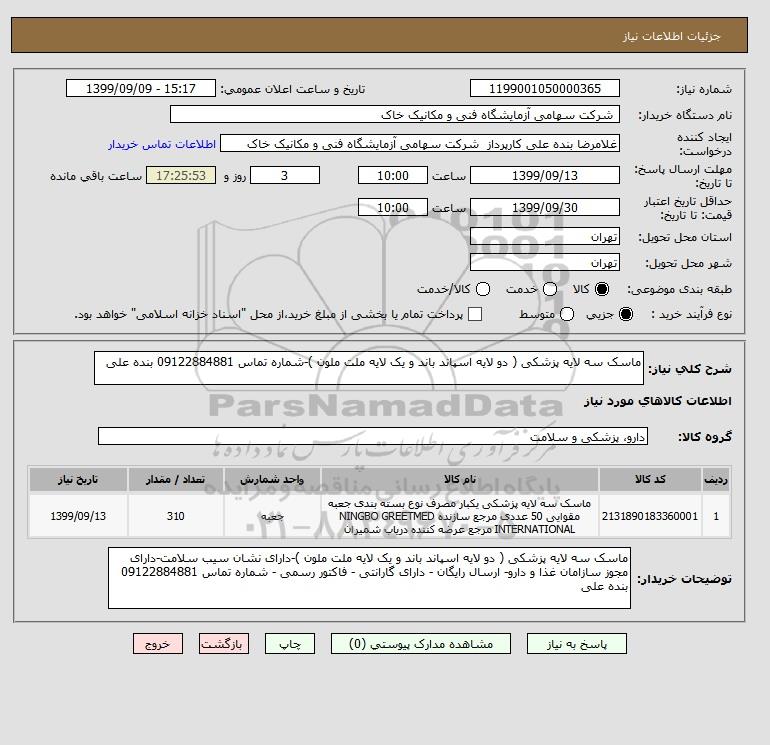Click the چاپ print button
Screen dimensions: 770x745
tap(290, 644)
